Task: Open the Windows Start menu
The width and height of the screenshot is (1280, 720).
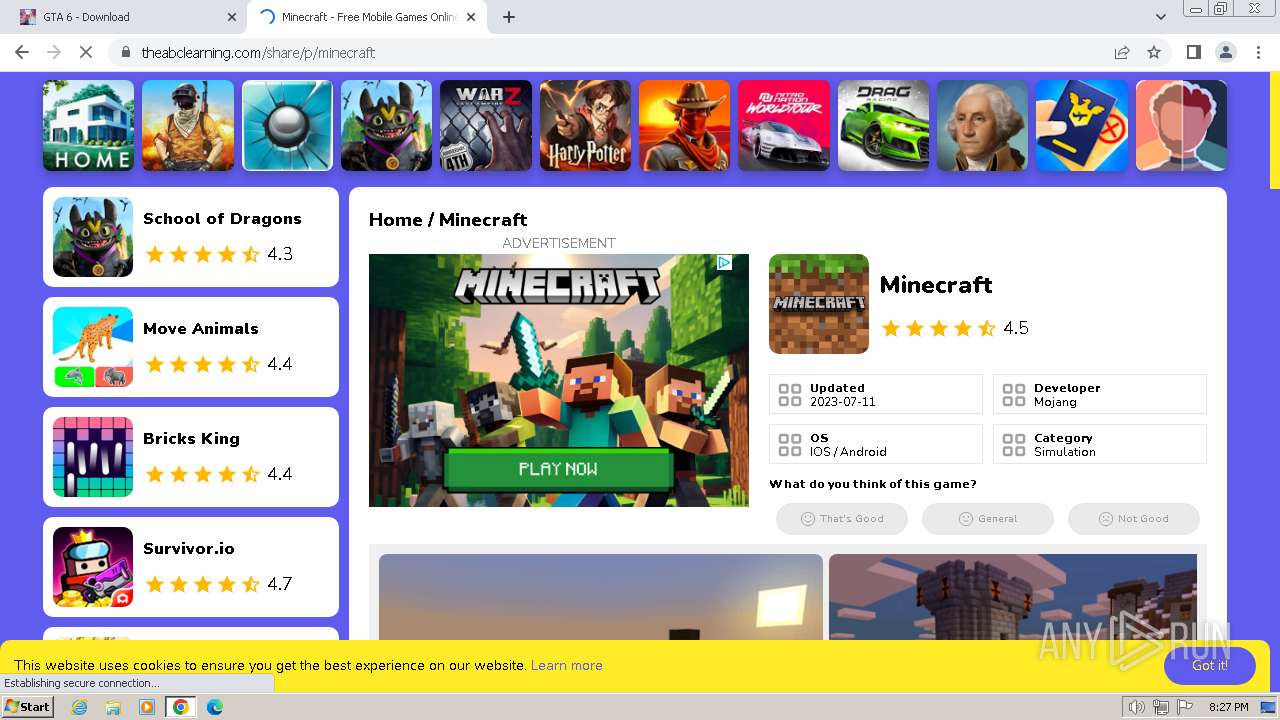Action: pyautogui.click(x=28, y=707)
